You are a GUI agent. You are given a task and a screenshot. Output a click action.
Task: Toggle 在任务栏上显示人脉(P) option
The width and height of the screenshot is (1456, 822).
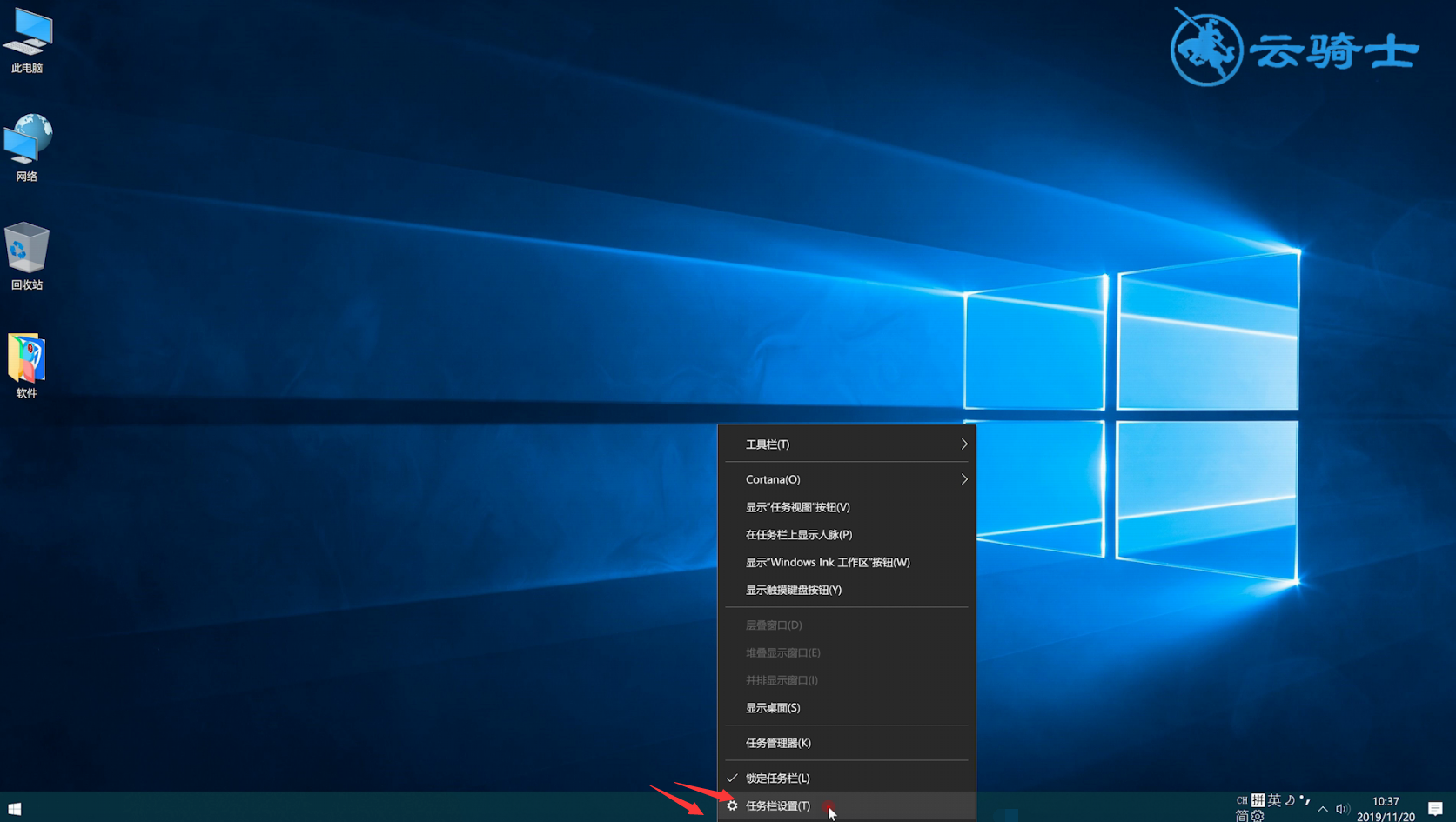click(846, 535)
